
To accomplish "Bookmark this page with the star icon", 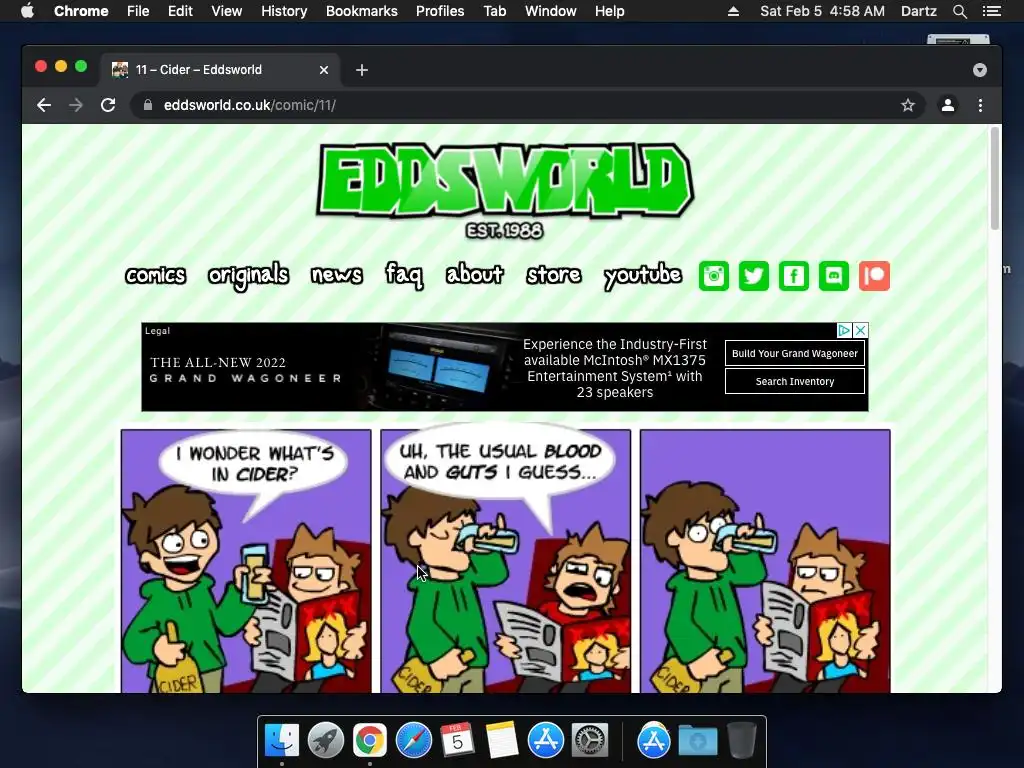I will 908,105.
